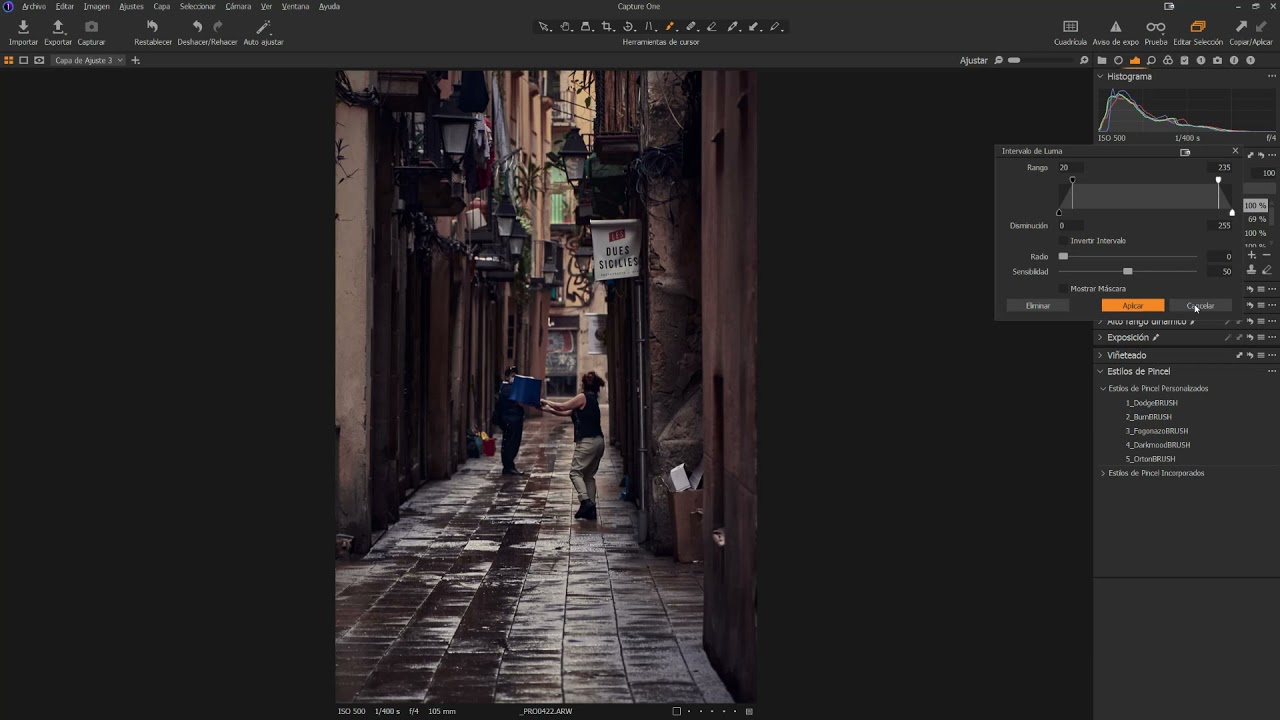Add a new layer with plus icon
Image resolution: width=1280 pixels, height=720 pixels.
[x=136, y=61]
